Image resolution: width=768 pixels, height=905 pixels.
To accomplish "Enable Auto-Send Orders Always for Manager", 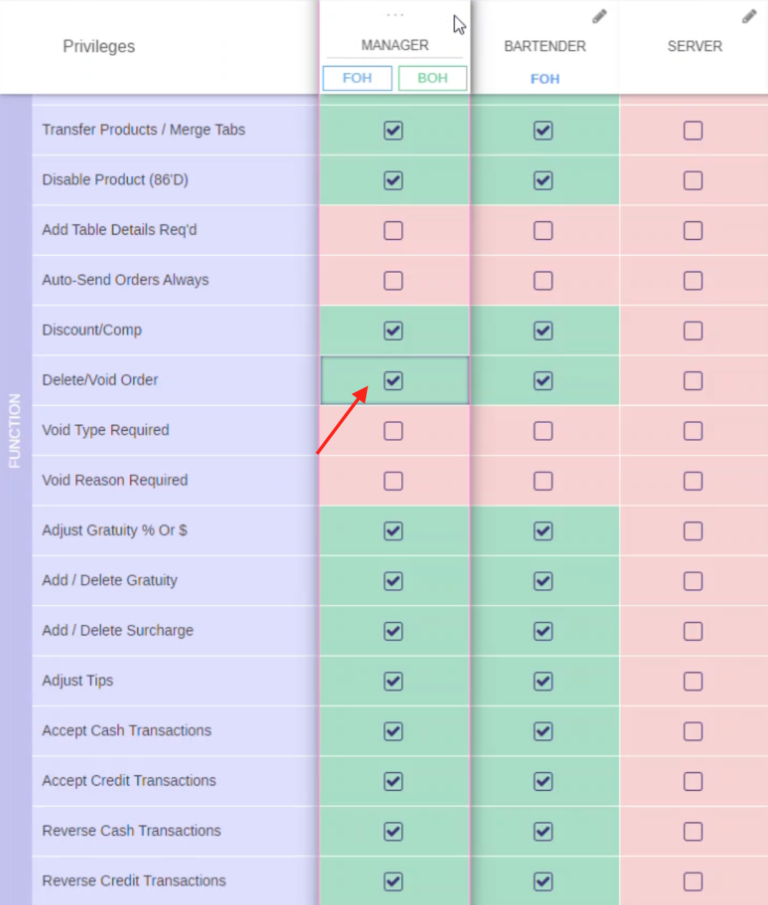I will coord(393,280).
